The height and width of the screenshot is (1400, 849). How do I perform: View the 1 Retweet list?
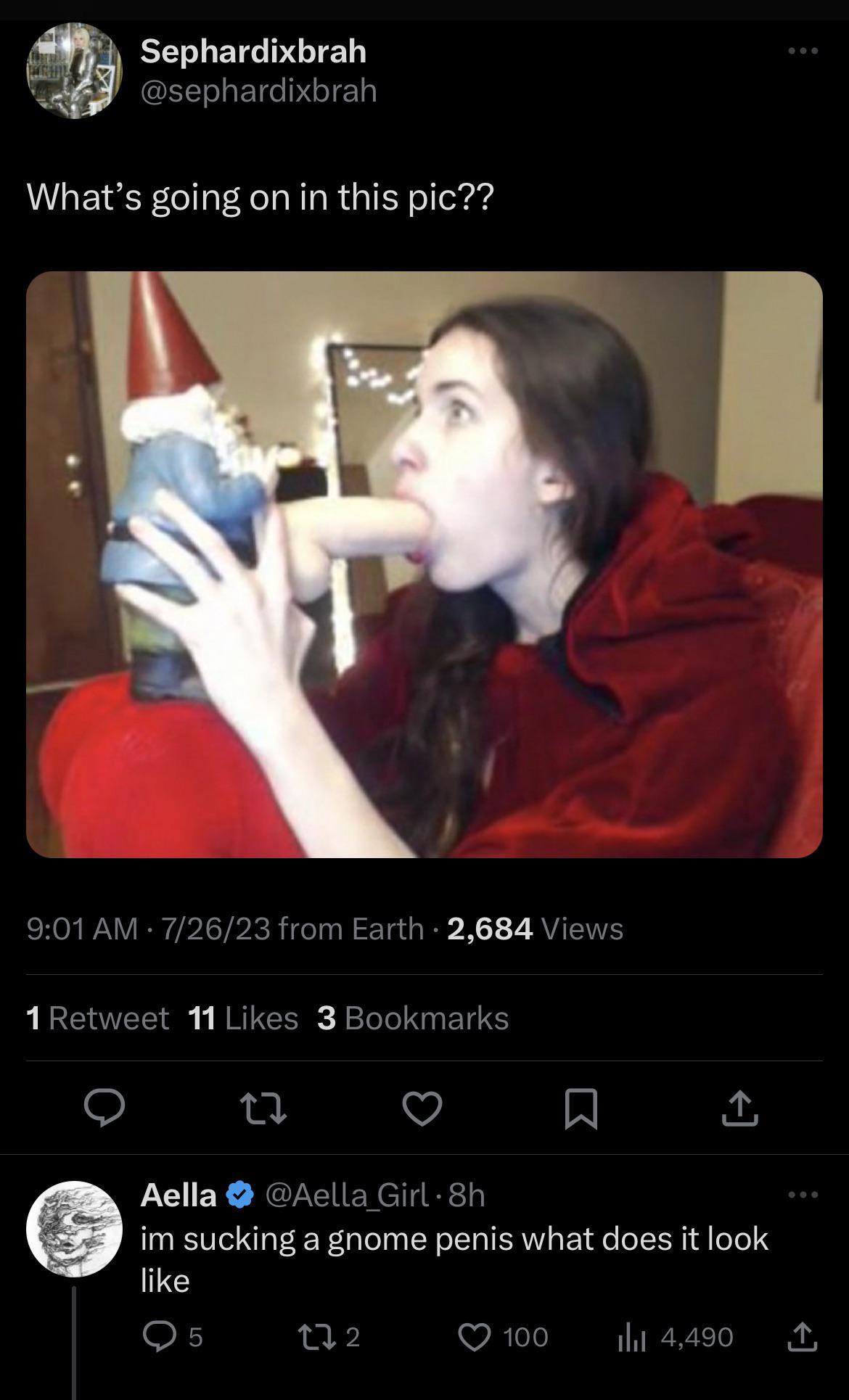pos(98,1018)
